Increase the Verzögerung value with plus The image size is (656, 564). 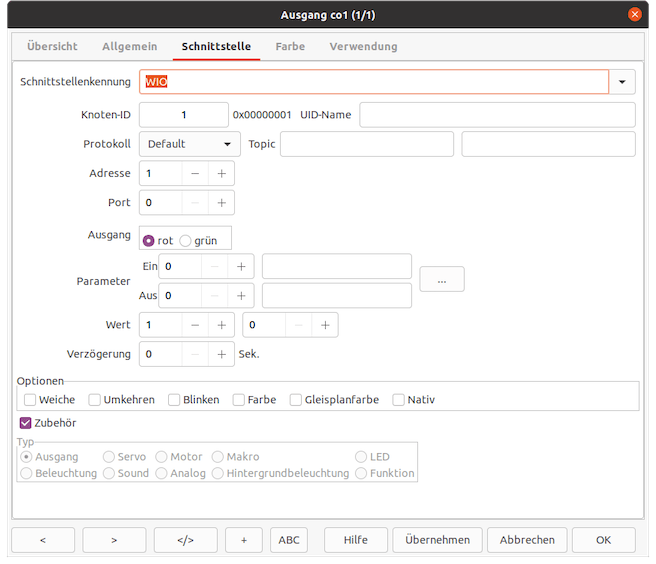tap(221, 354)
